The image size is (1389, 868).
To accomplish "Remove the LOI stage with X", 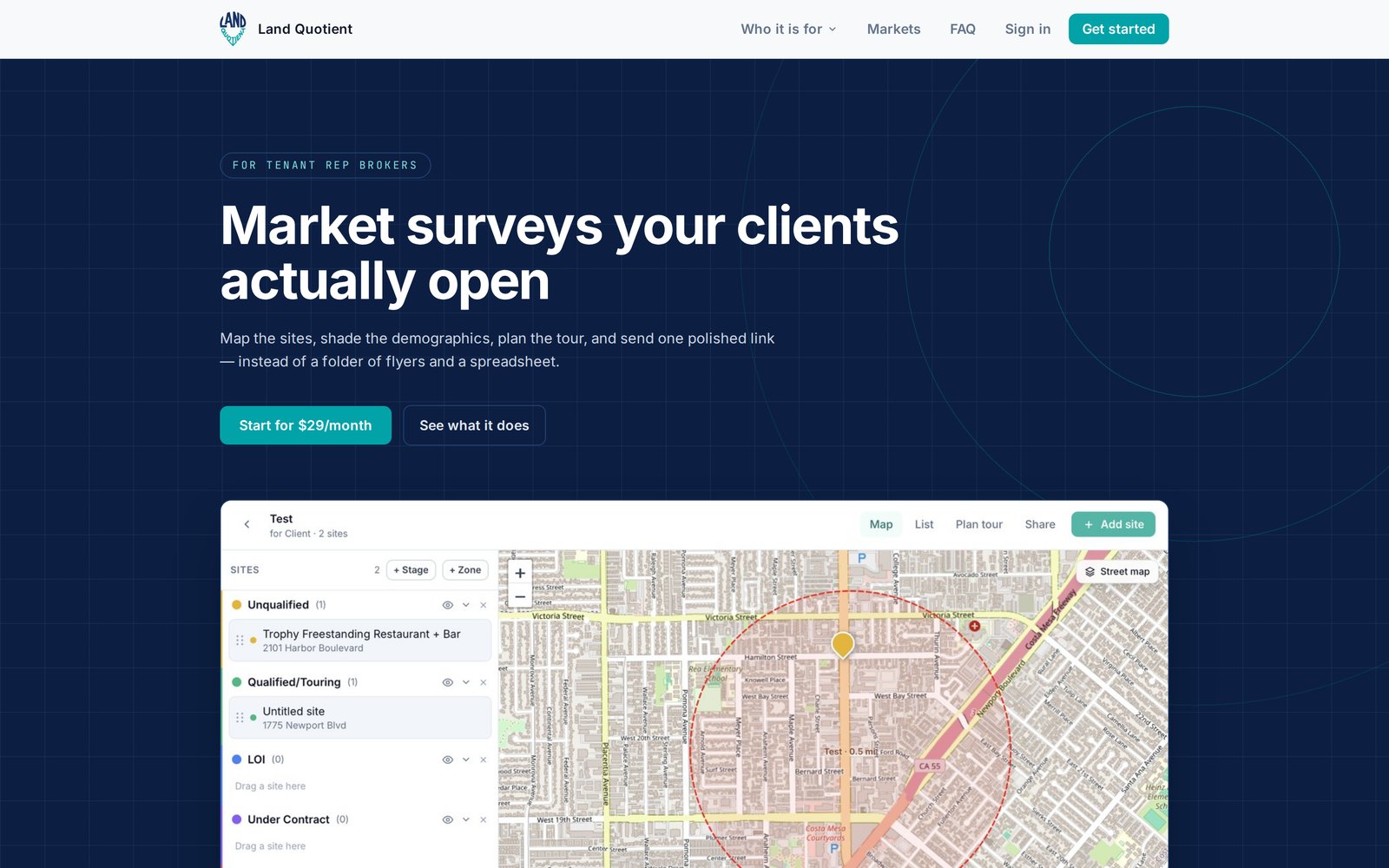I will [x=484, y=759].
